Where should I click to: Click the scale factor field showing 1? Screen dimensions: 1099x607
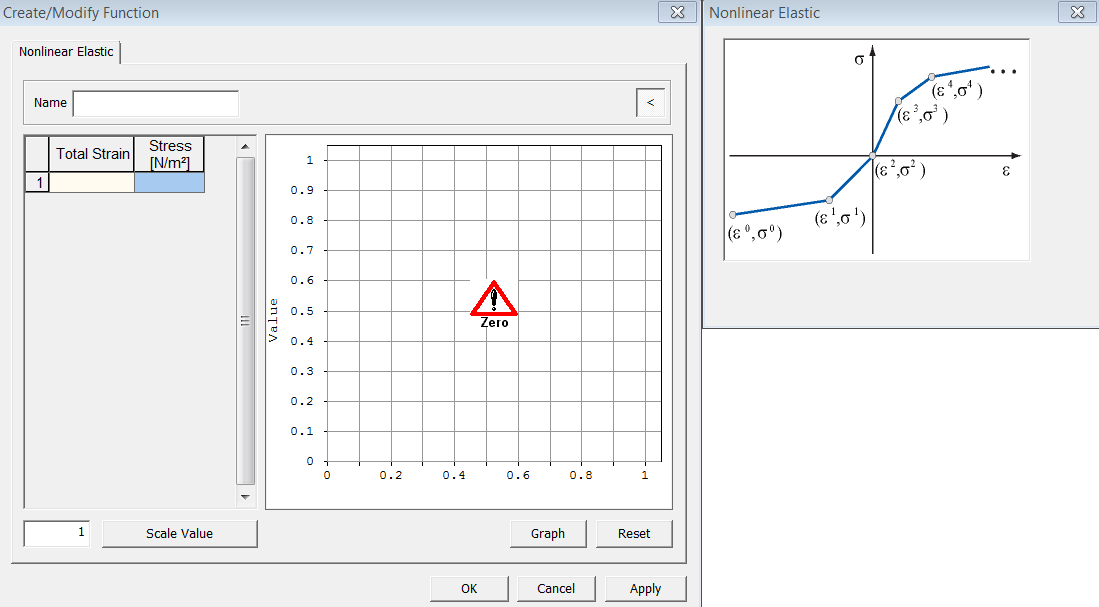click(56, 533)
